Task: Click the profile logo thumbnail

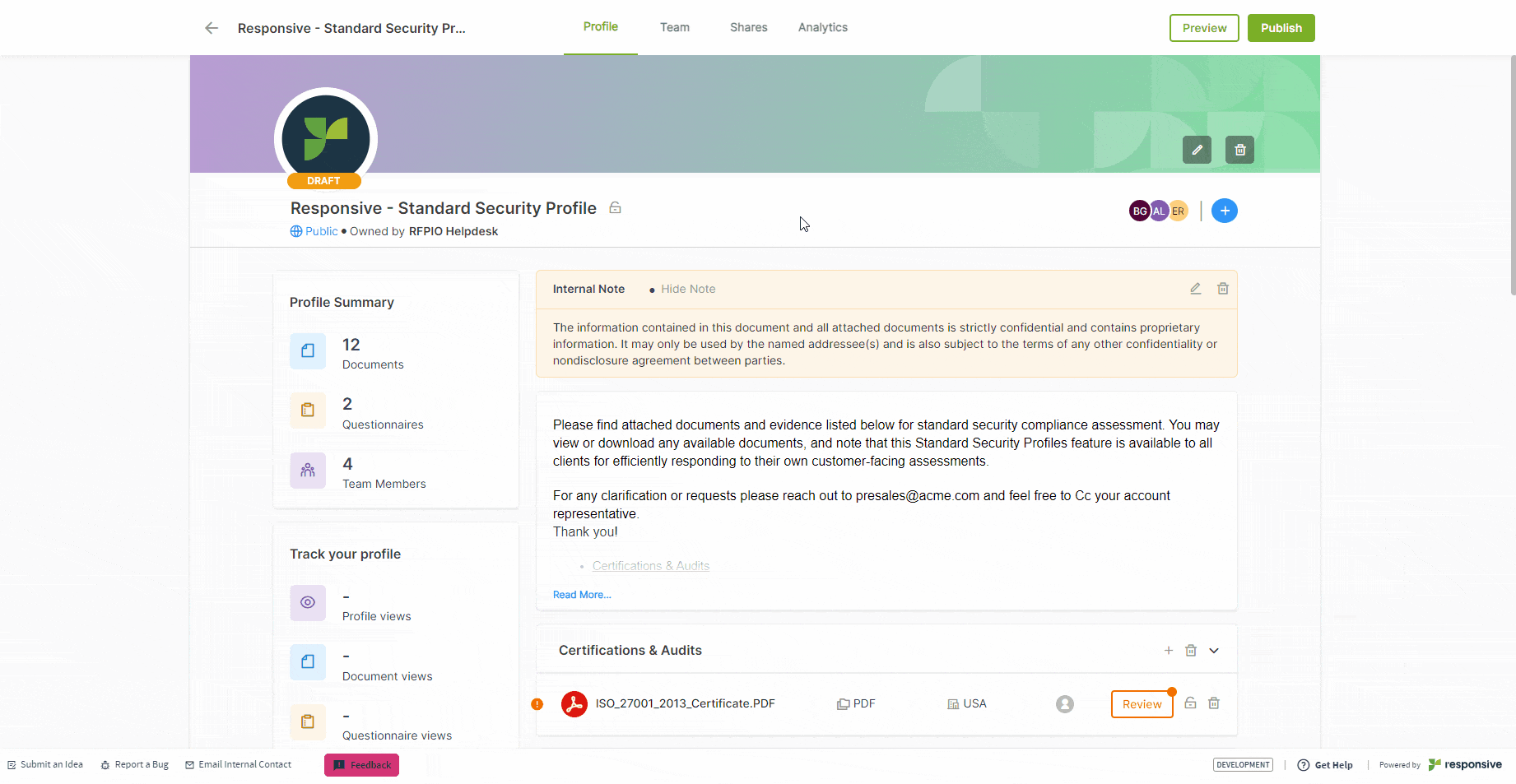Action: click(326, 139)
